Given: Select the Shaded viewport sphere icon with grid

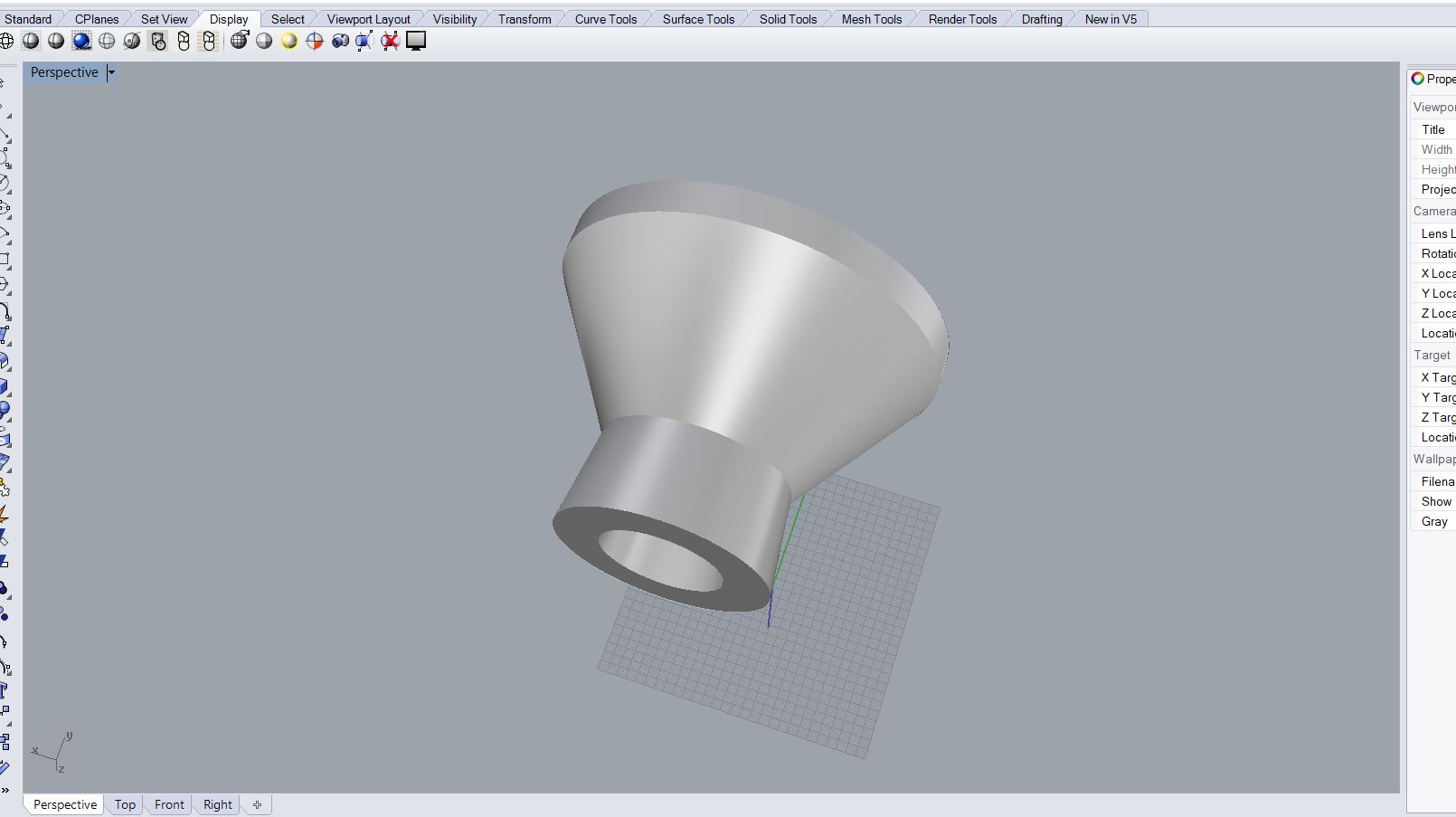Looking at the screenshot, I should click(x=31, y=41).
